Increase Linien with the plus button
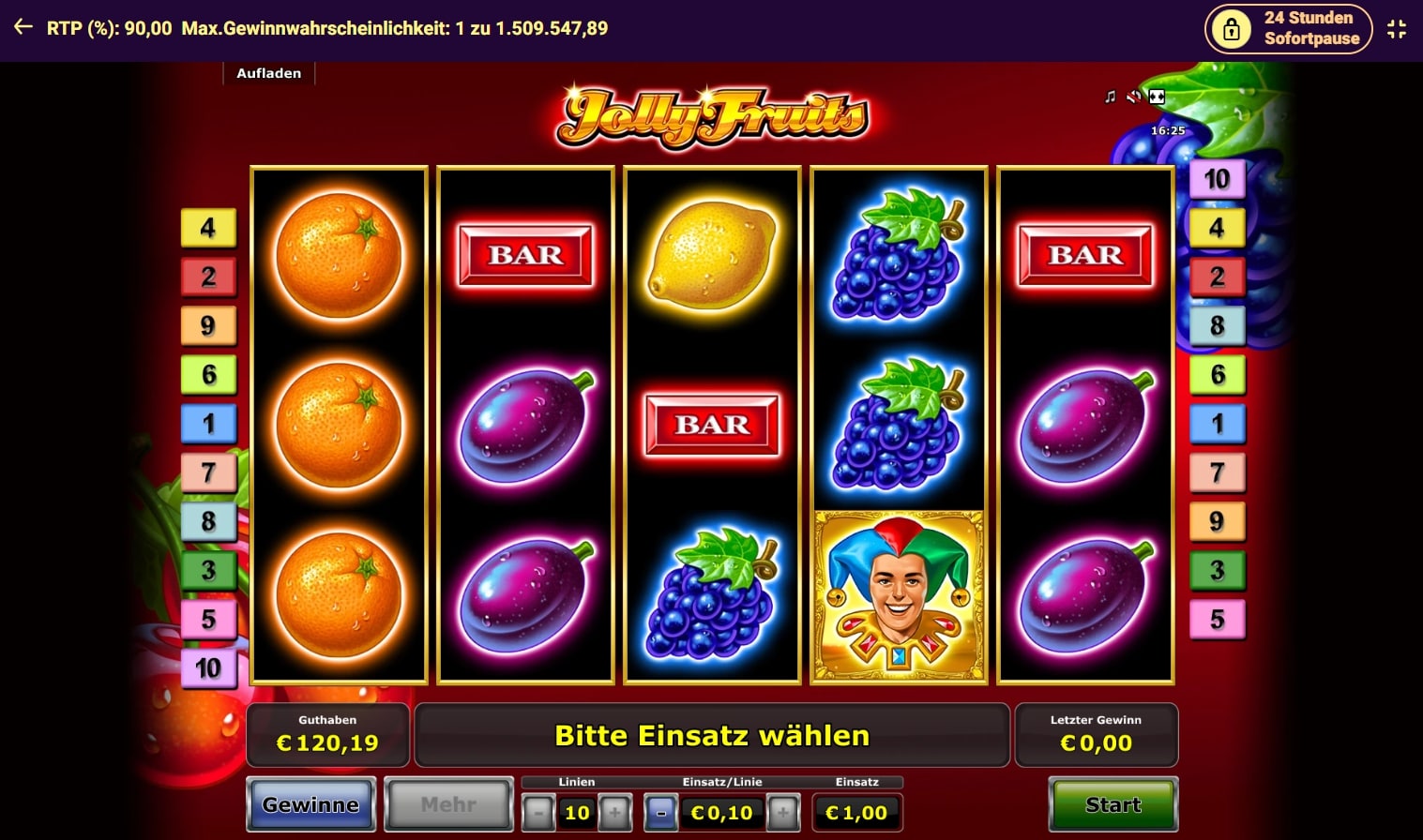The image size is (1423, 840). click(x=614, y=812)
